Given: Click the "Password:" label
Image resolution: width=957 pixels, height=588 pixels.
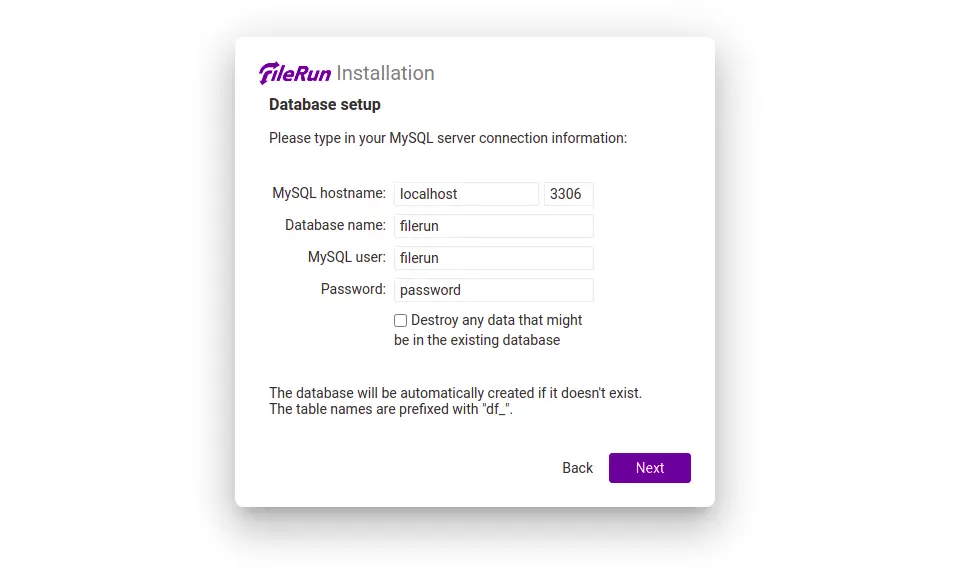Looking at the screenshot, I should click(353, 289).
